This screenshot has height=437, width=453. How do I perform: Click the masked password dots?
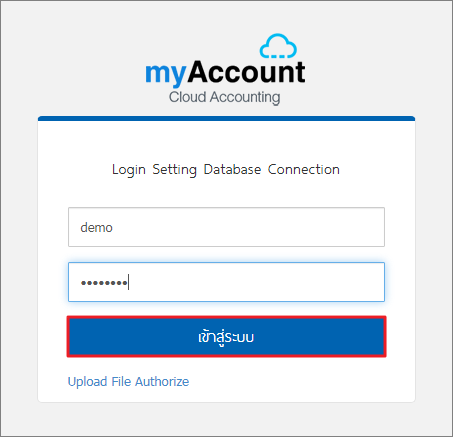click(104, 283)
